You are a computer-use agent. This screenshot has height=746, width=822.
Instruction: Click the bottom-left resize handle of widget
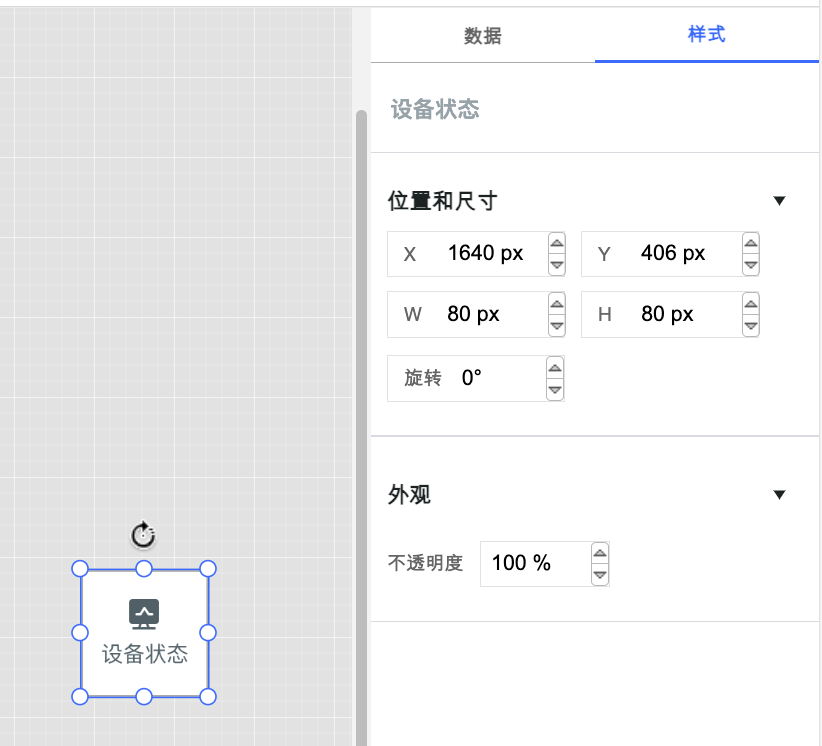pyautogui.click(x=80, y=697)
